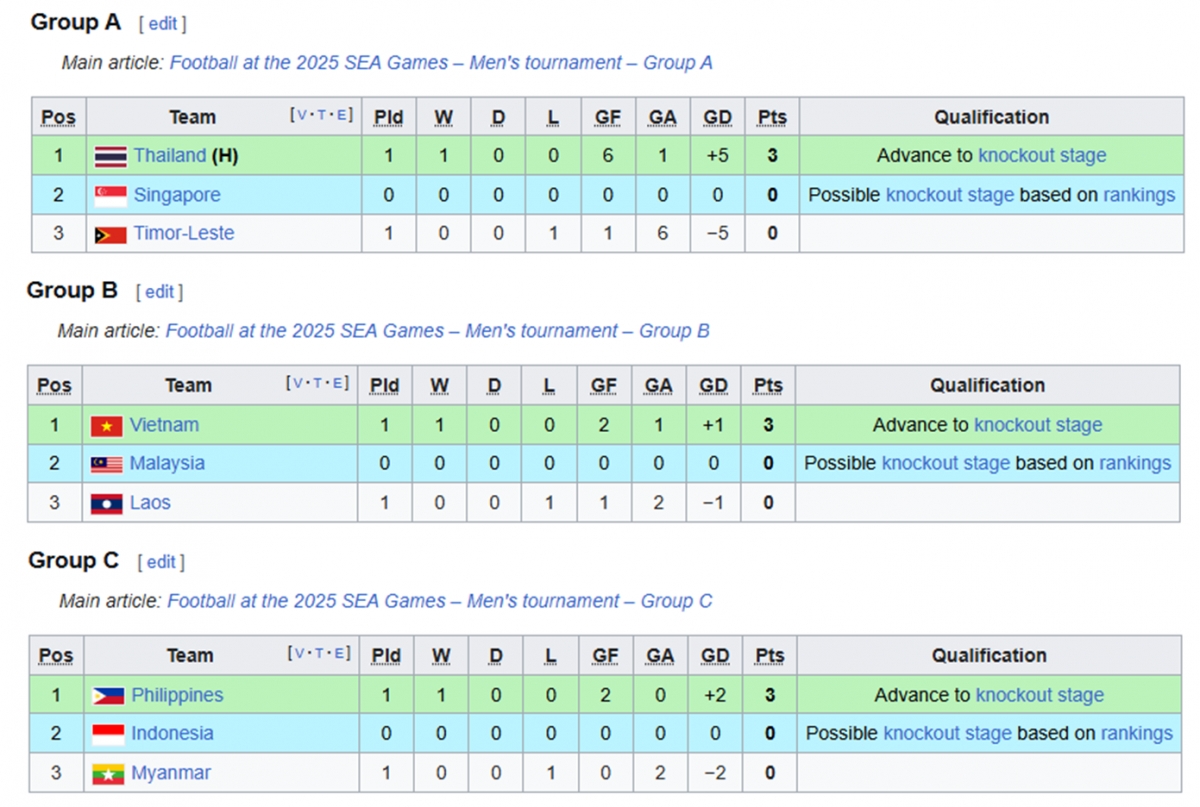Click the knockout stage link in Thailand row
This screenshot has height=807, width=1200.
(1042, 155)
